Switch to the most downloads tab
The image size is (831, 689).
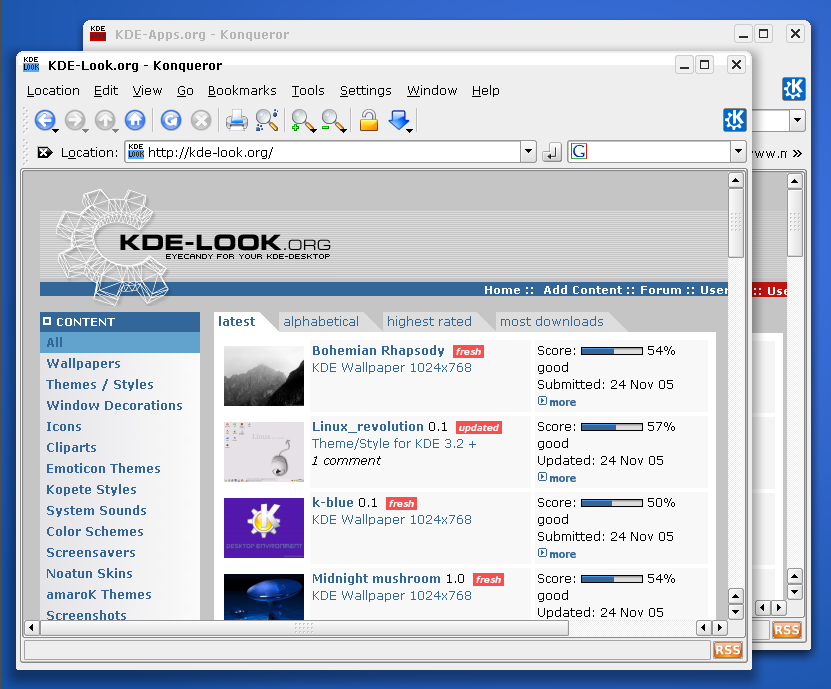coord(552,322)
